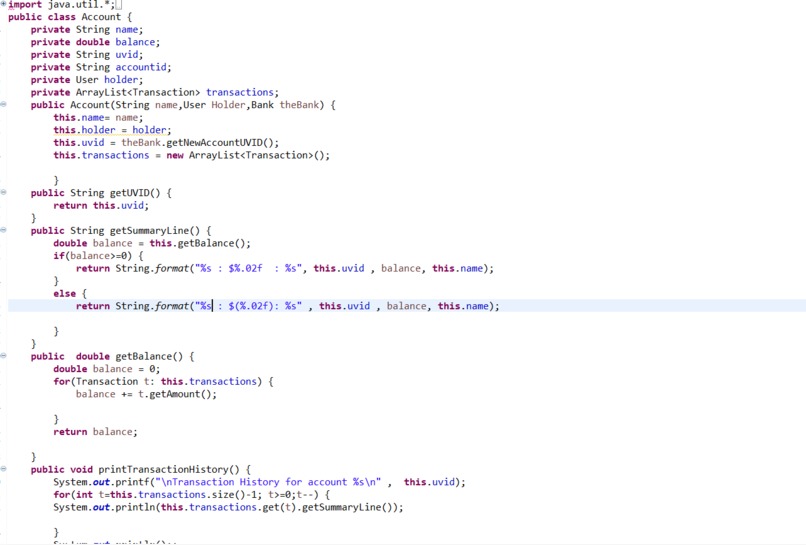This screenshot has height=545, width=806.
Task: Click the 'for(int t=this.transactions.size()-1' loop line
Action: [x=192, y=495]
